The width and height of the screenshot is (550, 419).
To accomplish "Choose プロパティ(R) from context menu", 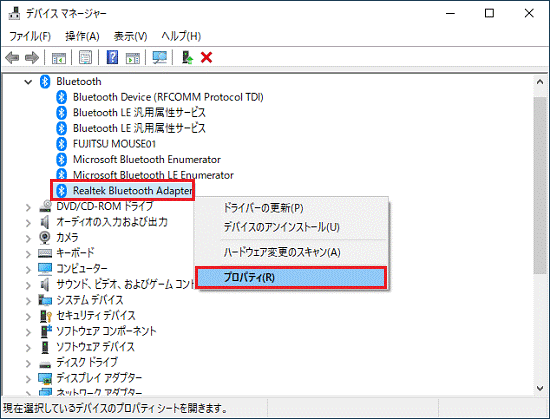I will tap(291, 277).
